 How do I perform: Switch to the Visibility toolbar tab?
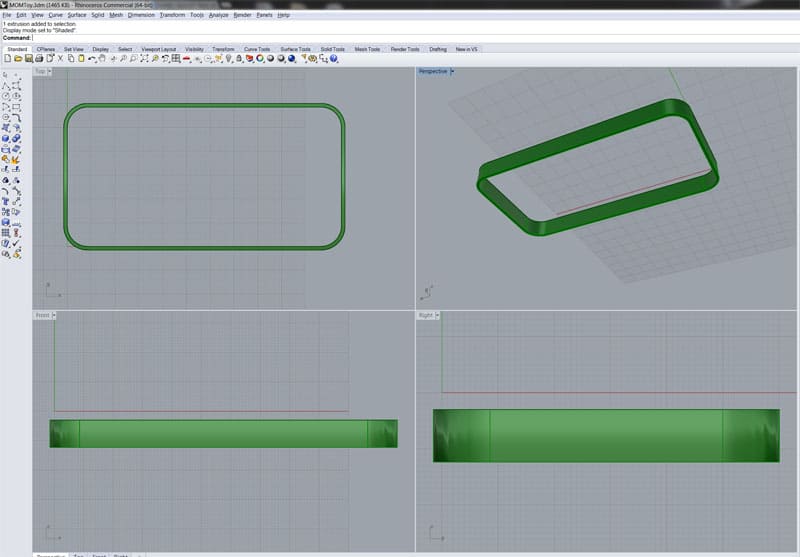click(x=194, y=49)
